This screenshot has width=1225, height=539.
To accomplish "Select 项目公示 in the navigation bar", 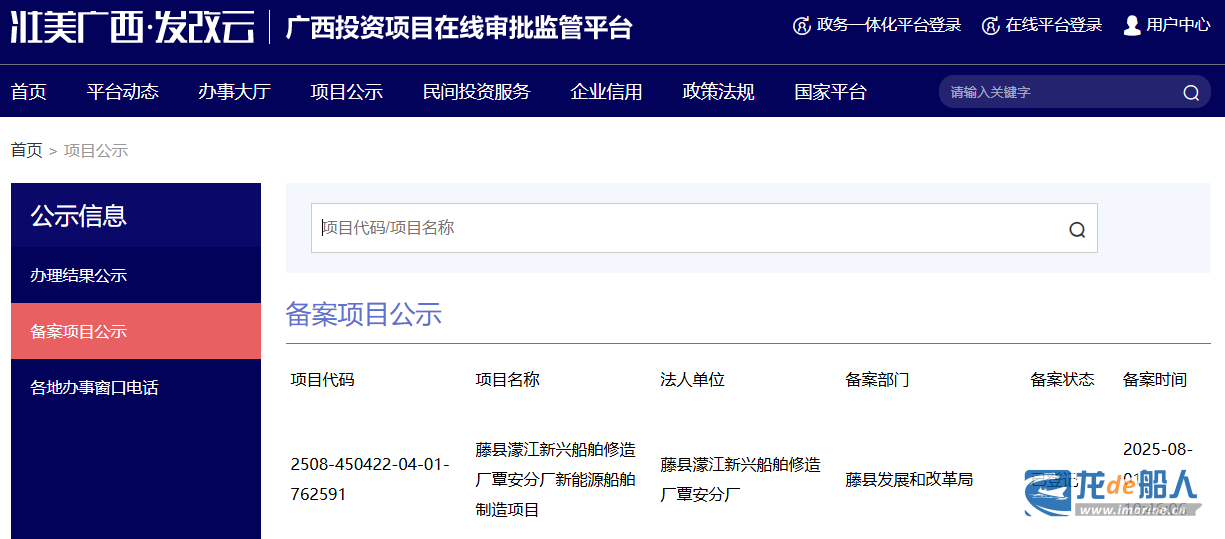I will click(346, 92).
